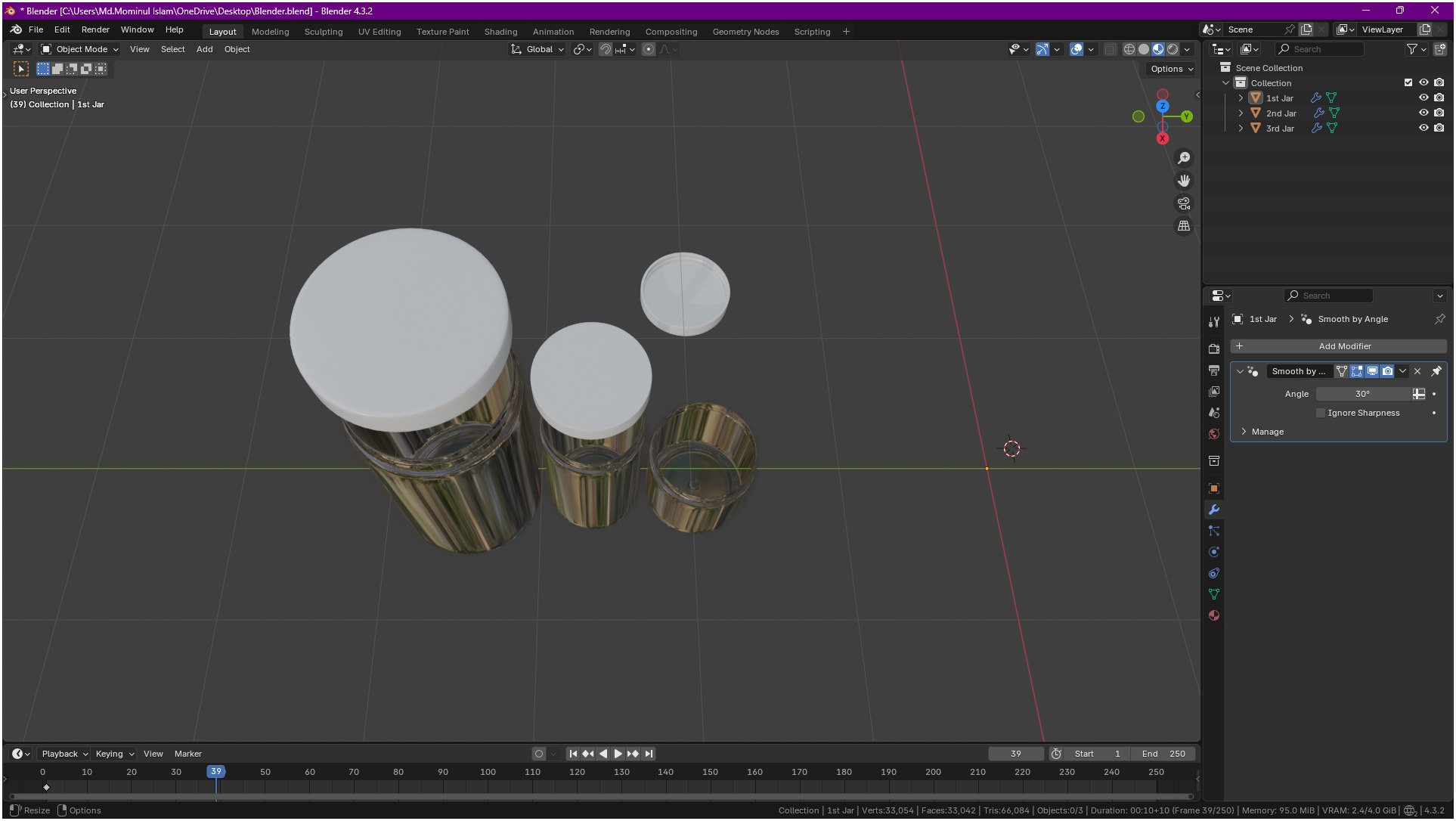Open the Object properties tab
1456x821 pixels.
1214,488
